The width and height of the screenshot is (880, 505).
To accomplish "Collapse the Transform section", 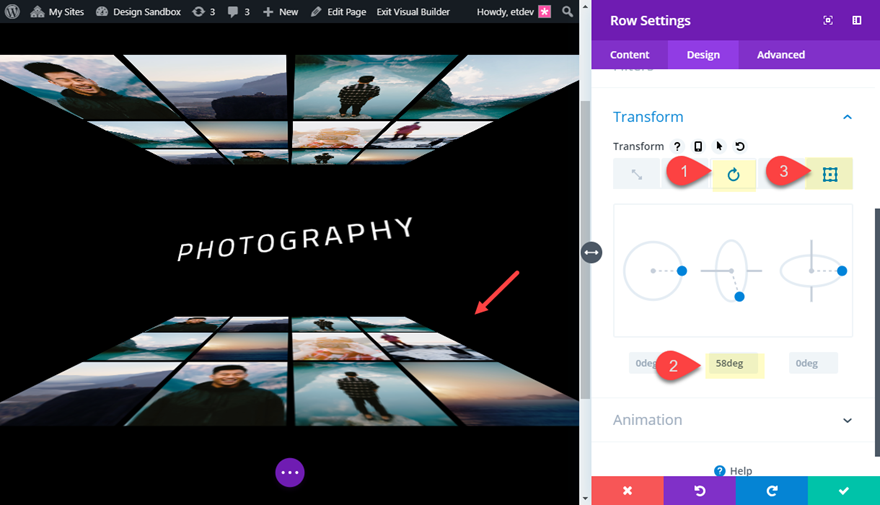I will pos(847,117).
